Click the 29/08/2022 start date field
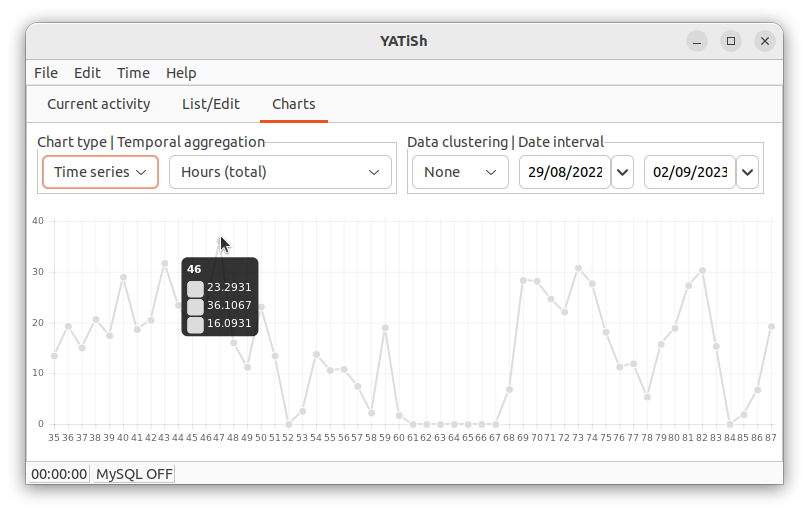809x513 pixels. (565, 172)
